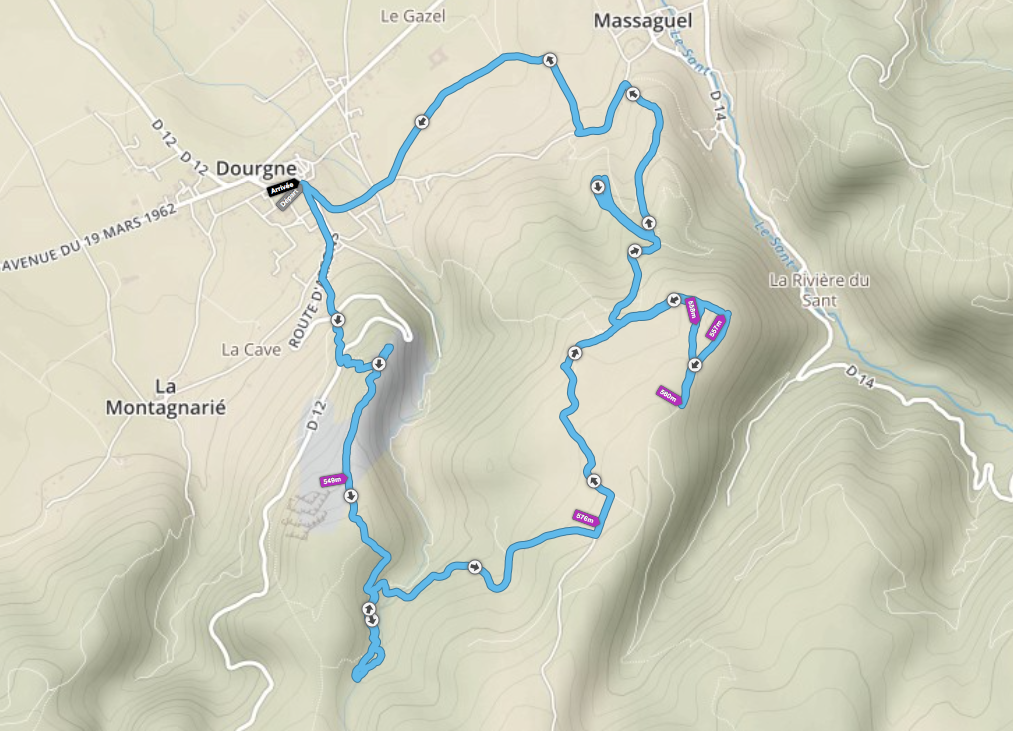The image size is (1013, 731).
Task: Click the route arrow nearest the La Cave label
Action: tap(337, 320)
